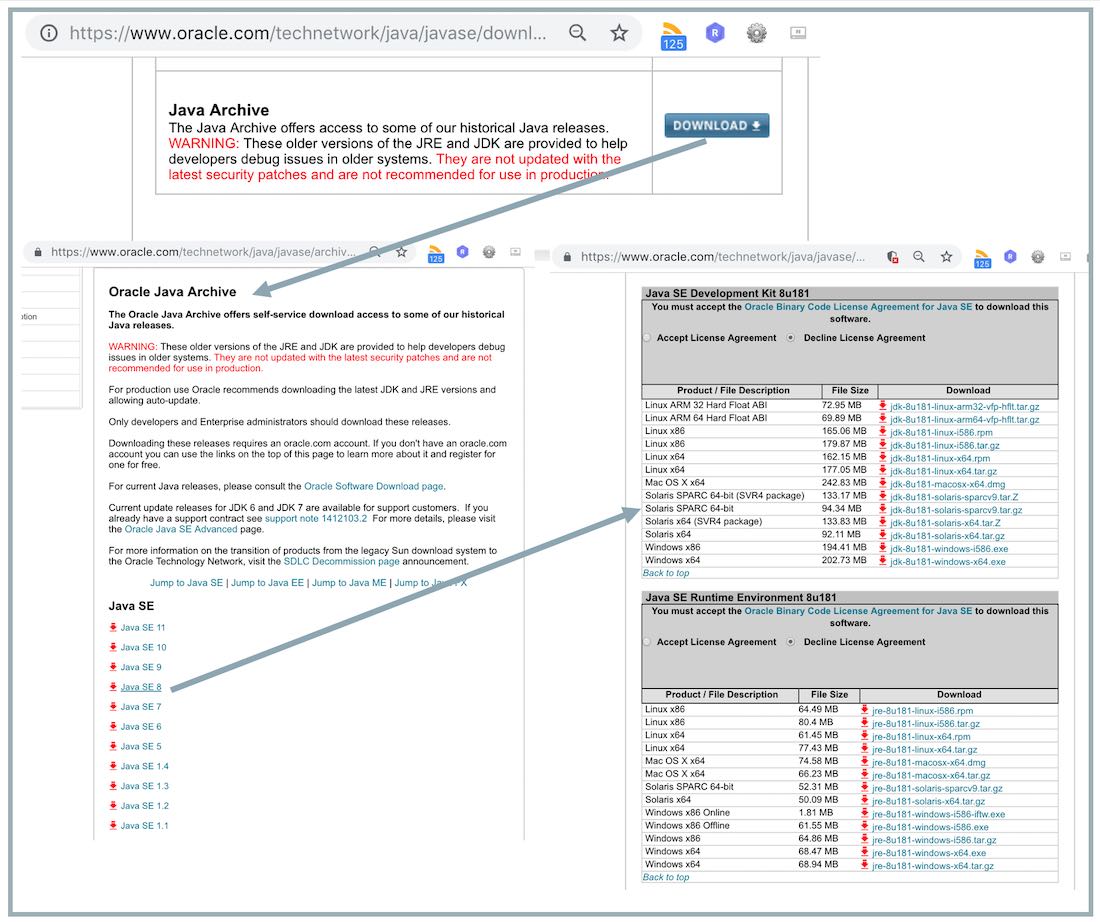Jump to Java ME anchor link
This screenshot has width=1100, height=922.
(x=349, y=583)
